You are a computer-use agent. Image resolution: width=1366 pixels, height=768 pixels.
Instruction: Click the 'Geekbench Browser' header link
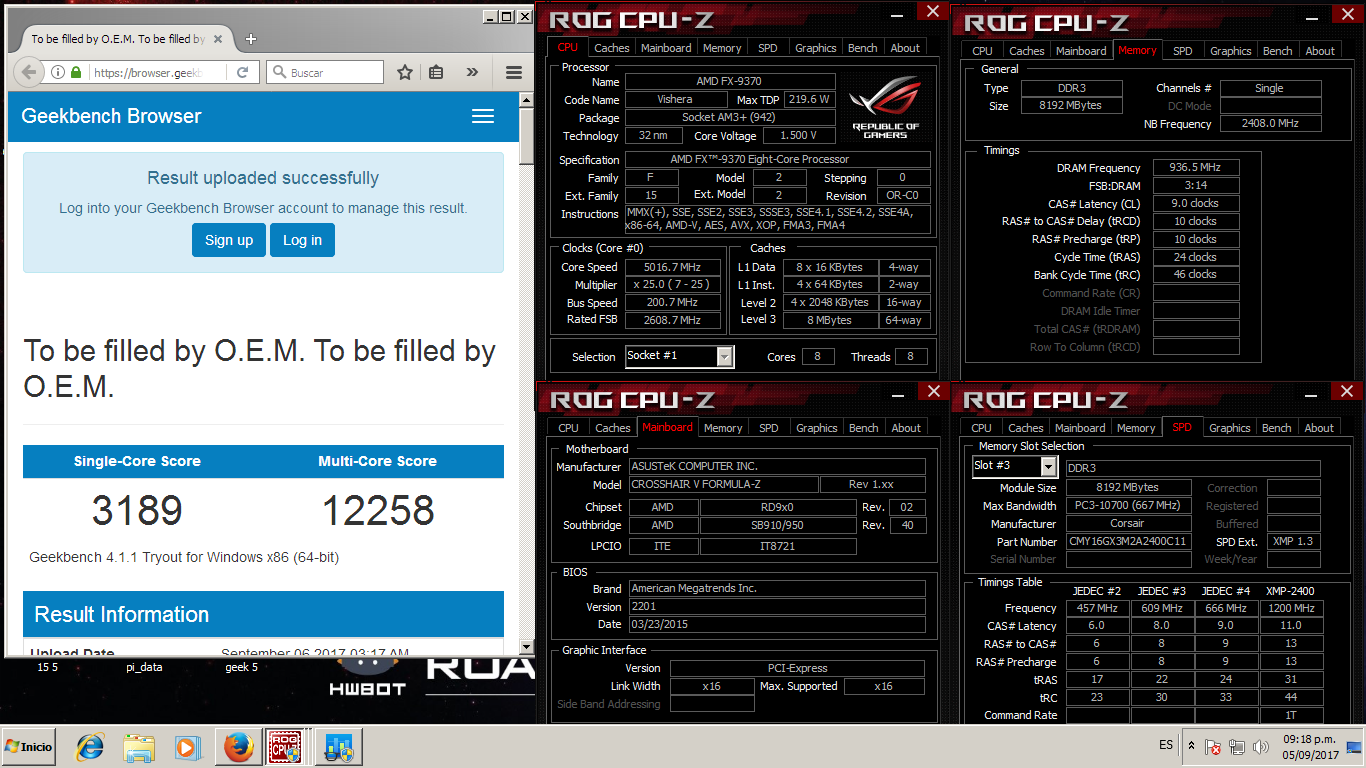(x=111, y=116)
